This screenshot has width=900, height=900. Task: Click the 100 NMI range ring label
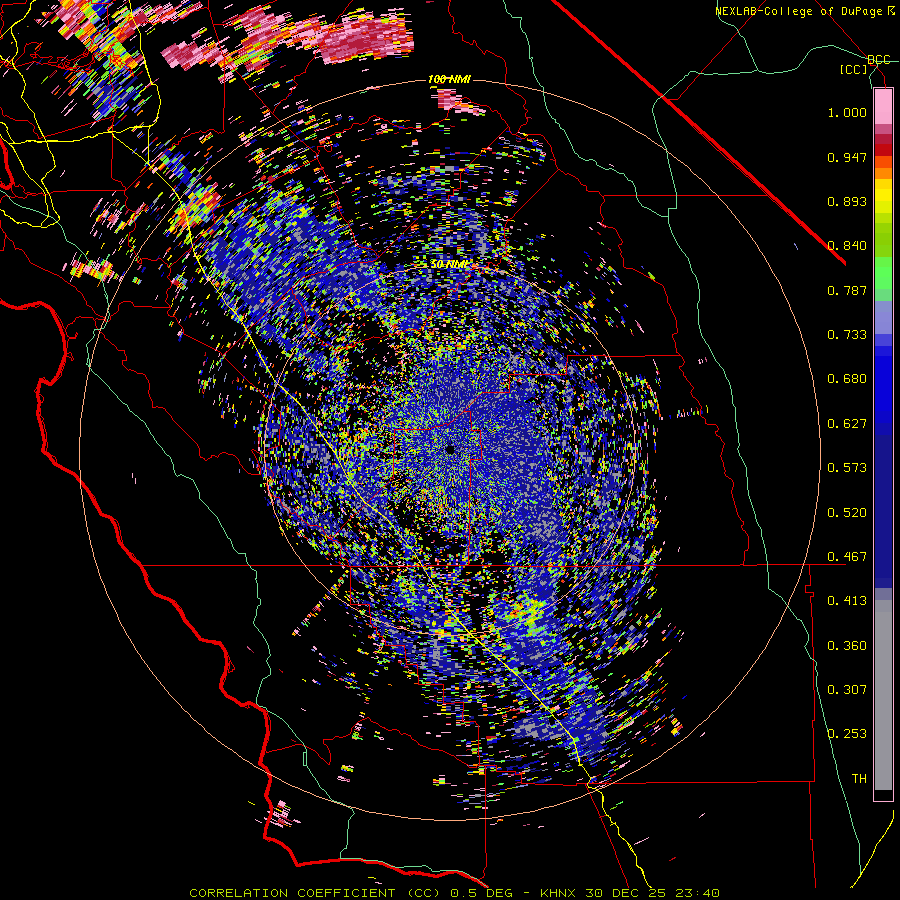click(449, 79)
